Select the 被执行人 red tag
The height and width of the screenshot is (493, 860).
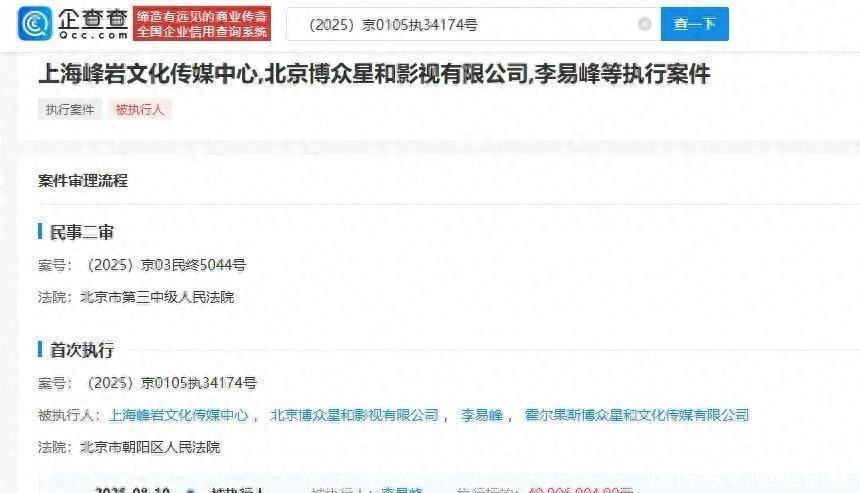tap(140, 110)
